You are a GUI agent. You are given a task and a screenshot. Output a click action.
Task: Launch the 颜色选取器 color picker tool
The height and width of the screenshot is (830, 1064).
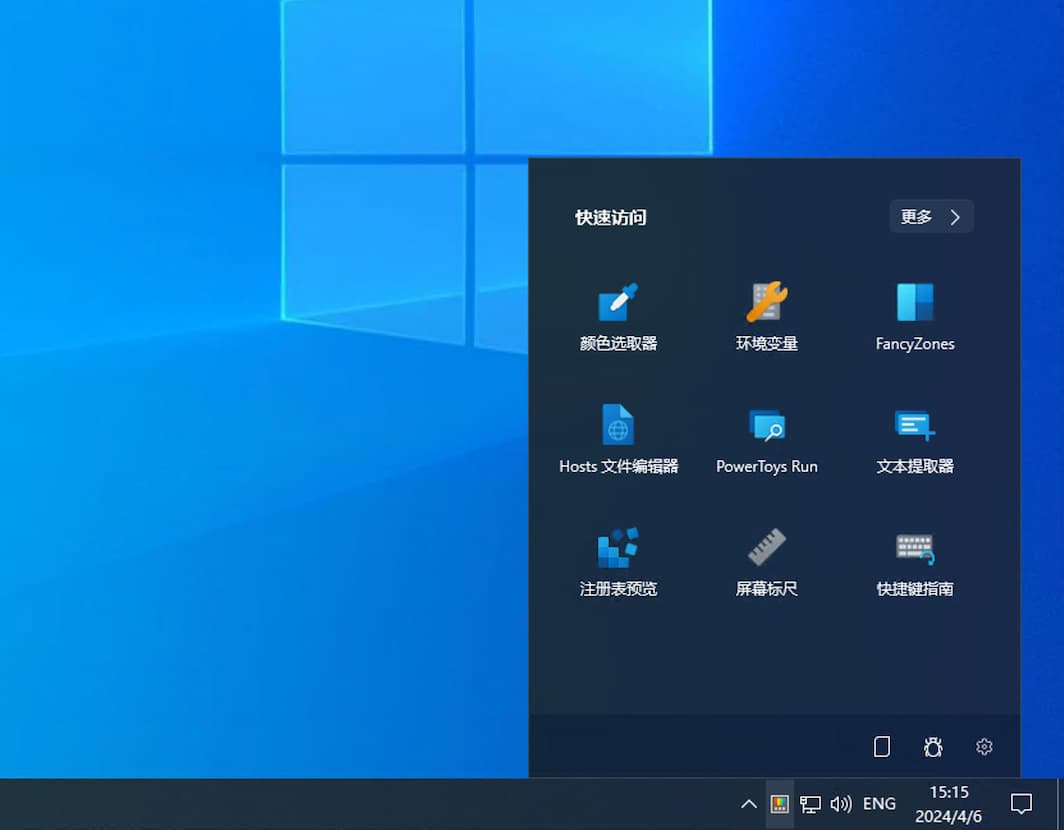pyautogui.click(x=618, y=317)
